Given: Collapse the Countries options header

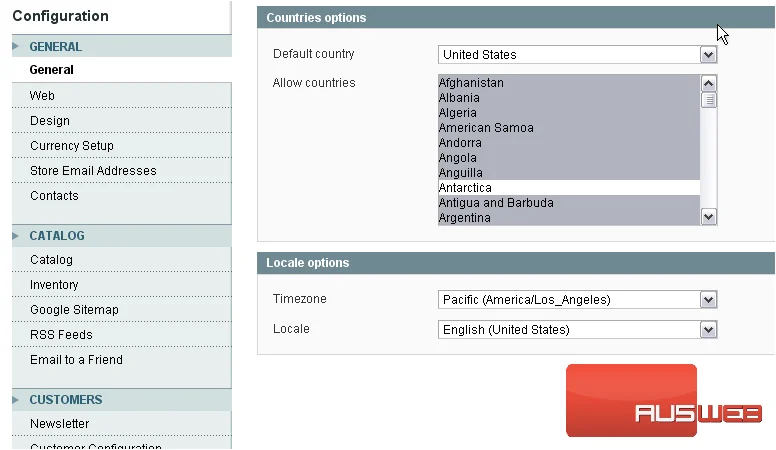Looking at the screenshot, I should tap(516, 17).
